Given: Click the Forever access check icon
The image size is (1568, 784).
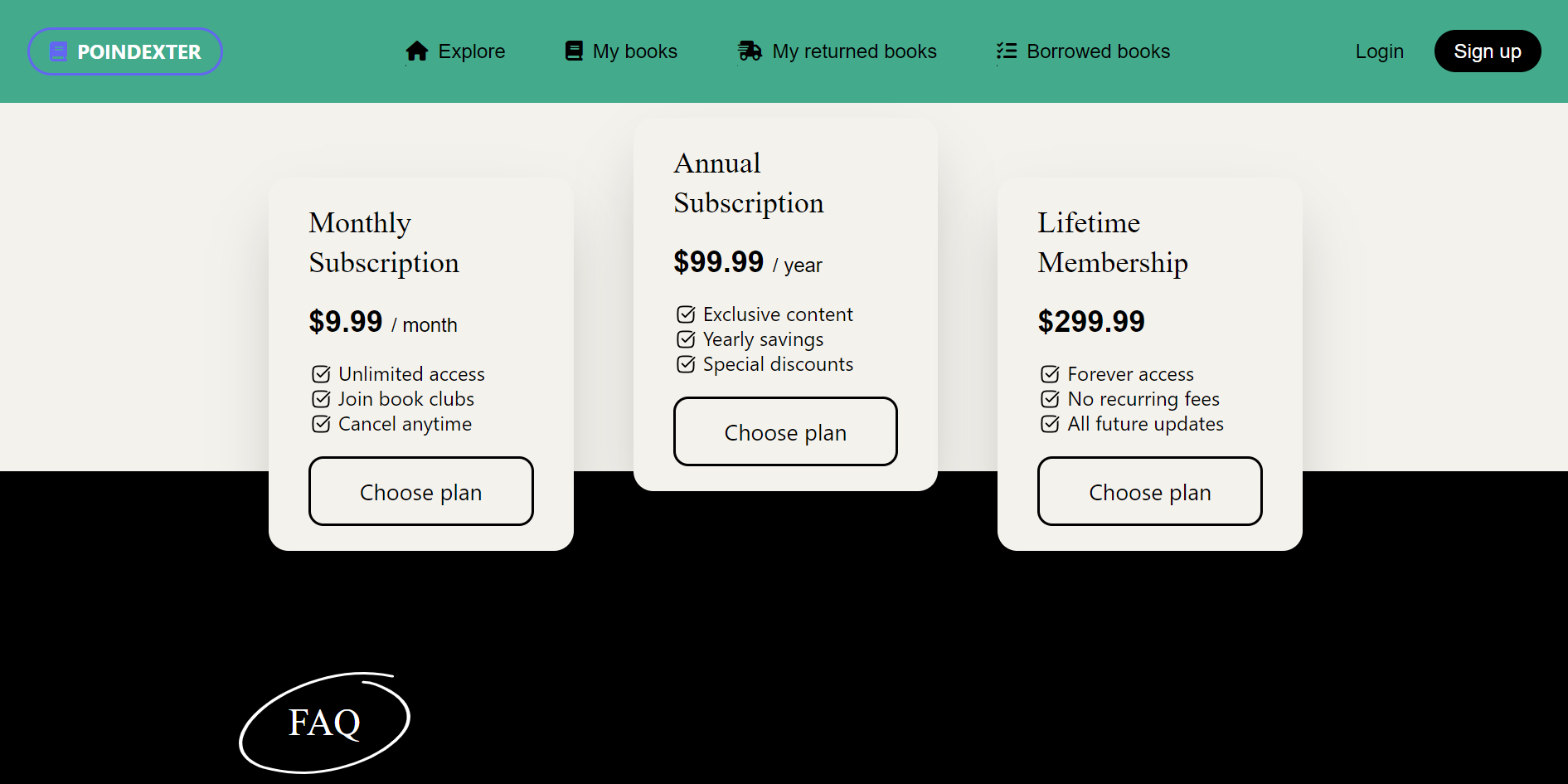Looking at the screenshot, I should pyautogui.click(x=1050, y=374).
